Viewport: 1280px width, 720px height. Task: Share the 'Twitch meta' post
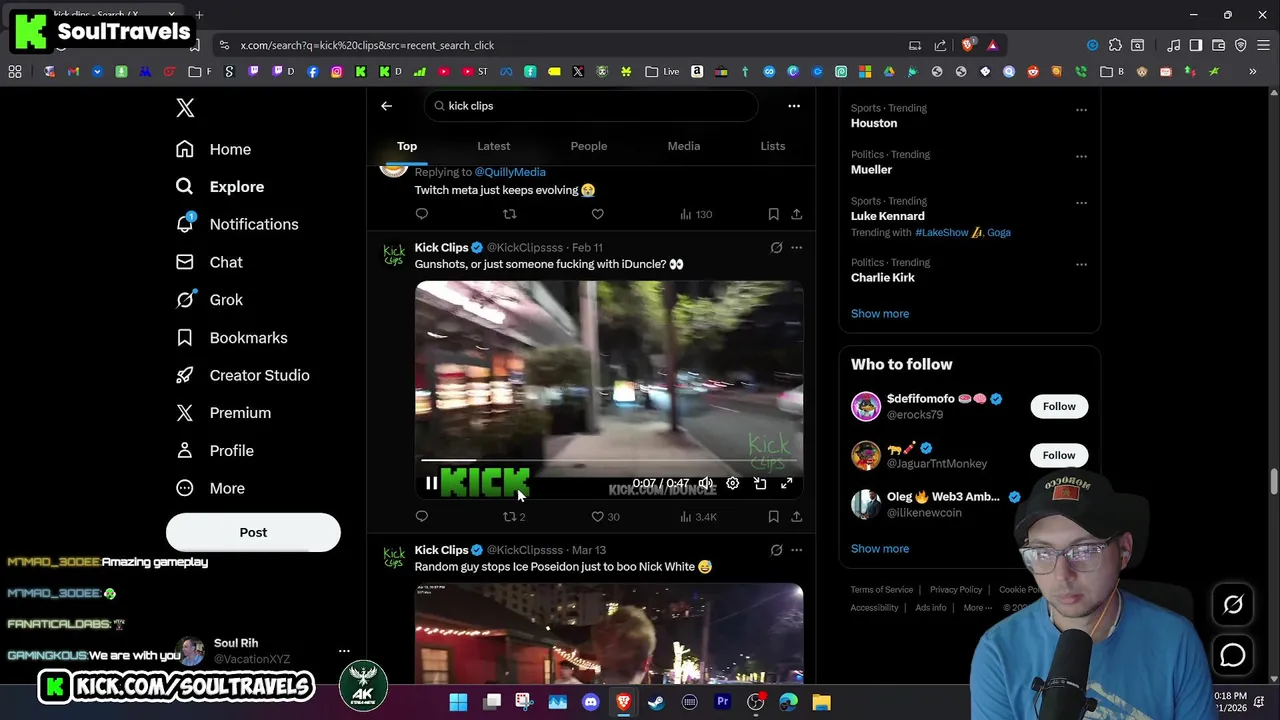(x=796, y=214)
